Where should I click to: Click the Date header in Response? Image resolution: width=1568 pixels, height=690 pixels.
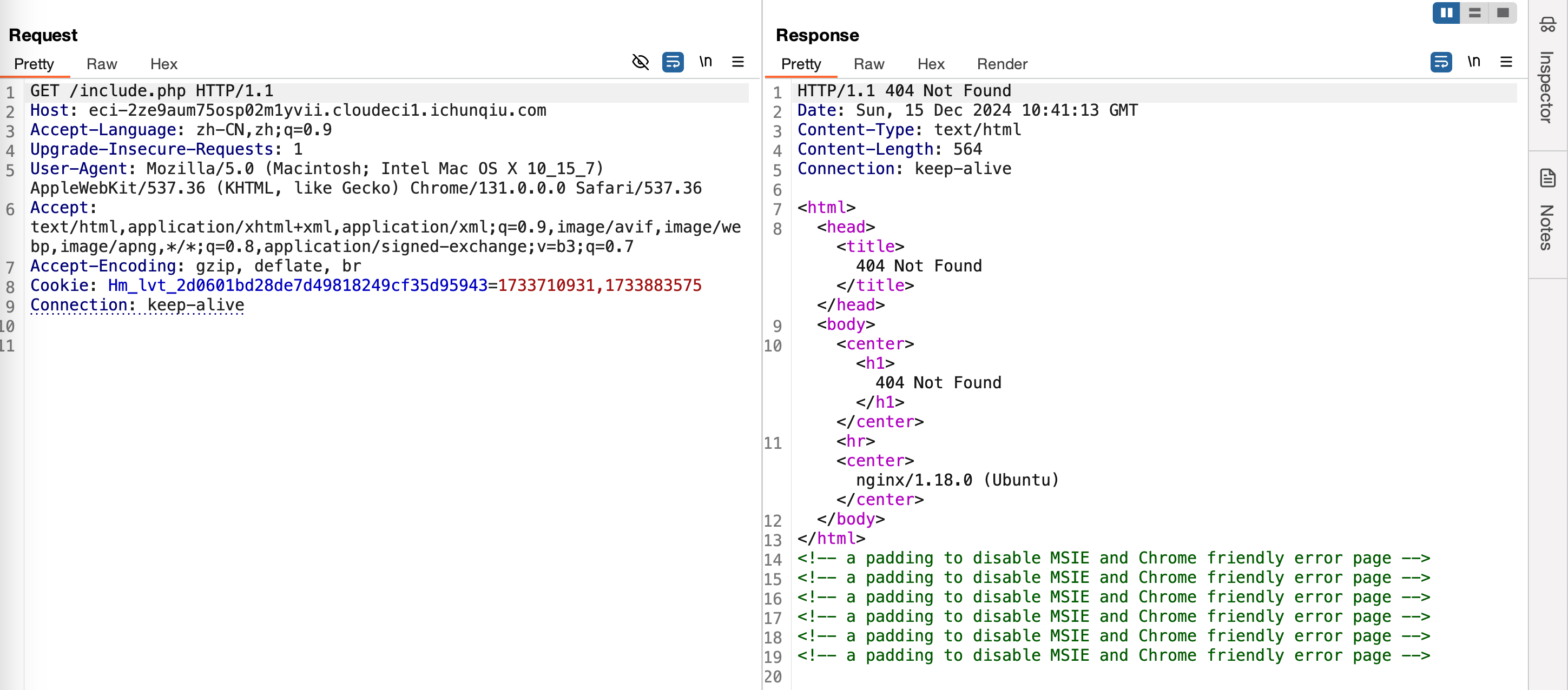(x=967, y=111)
